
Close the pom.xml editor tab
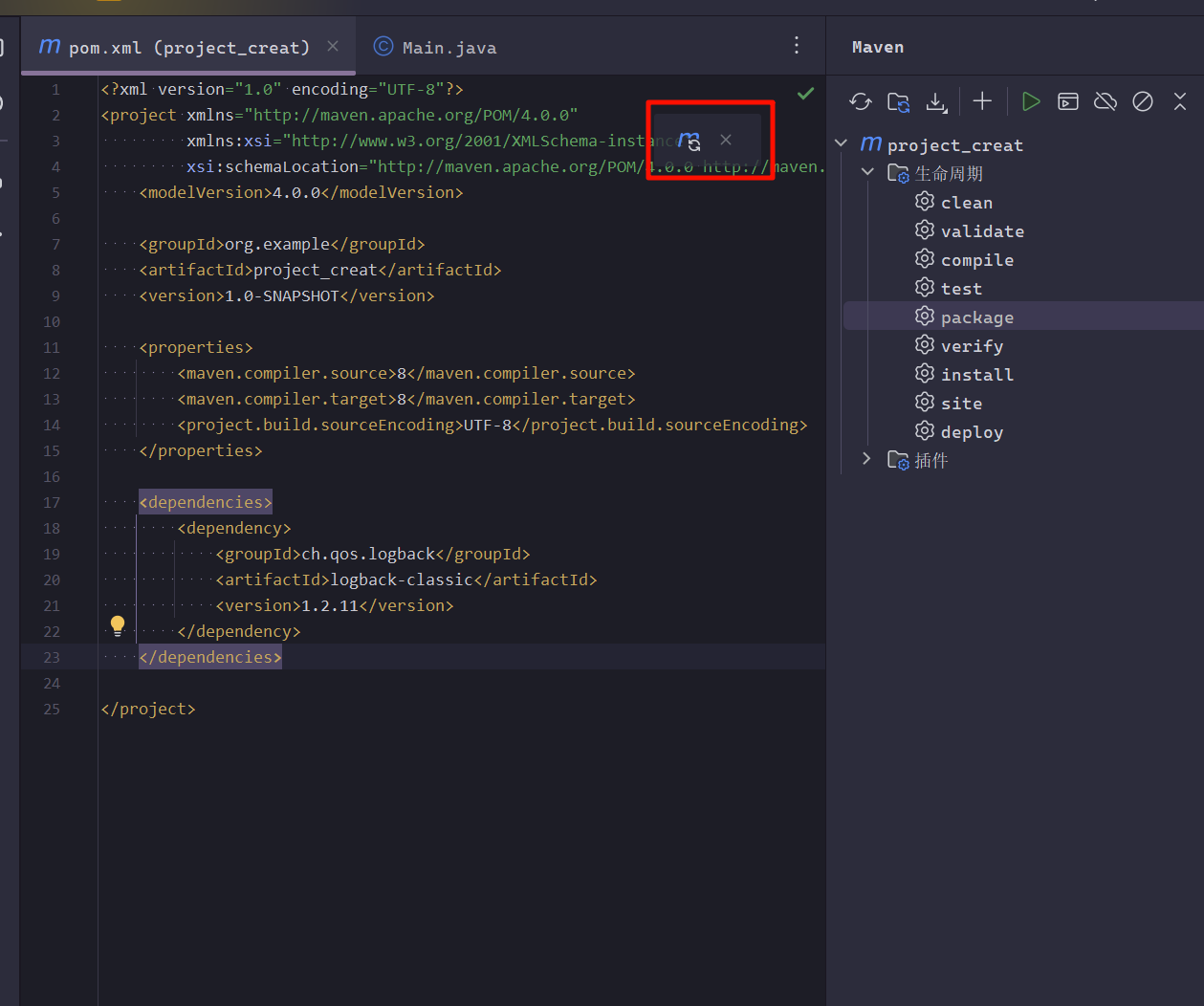point(333,46)
